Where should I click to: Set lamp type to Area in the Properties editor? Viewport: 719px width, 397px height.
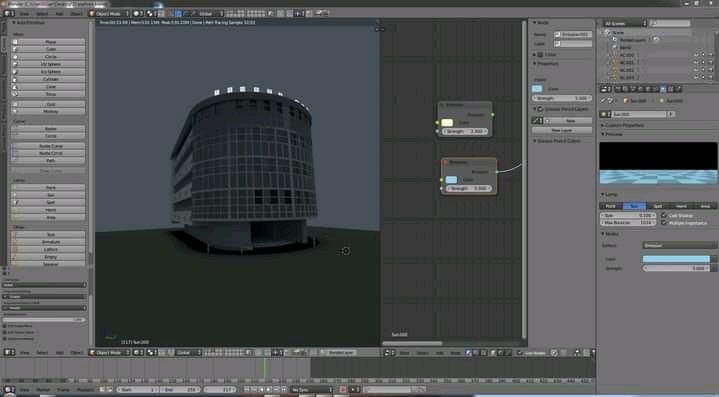705,206
